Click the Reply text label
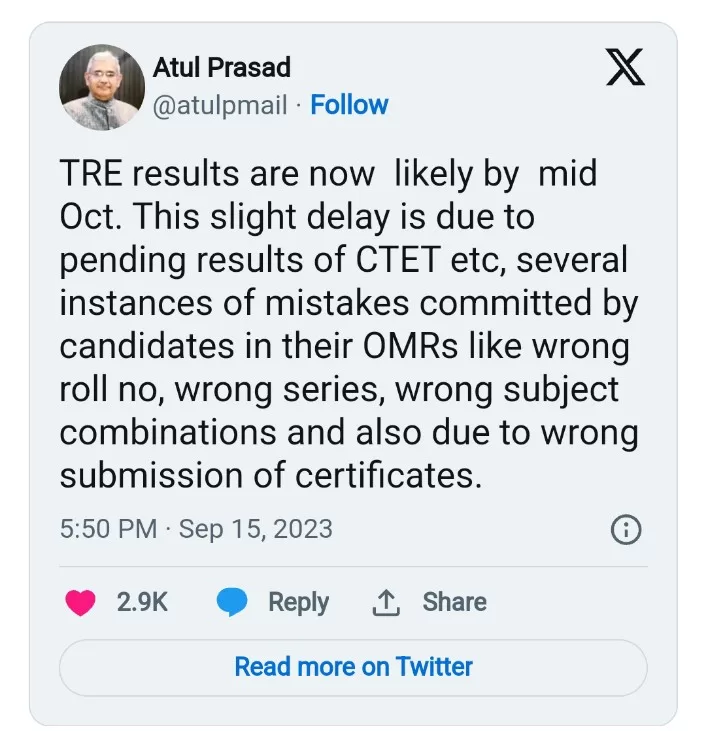This screenshot has height=731, width=706. click(x=298, y=602)
